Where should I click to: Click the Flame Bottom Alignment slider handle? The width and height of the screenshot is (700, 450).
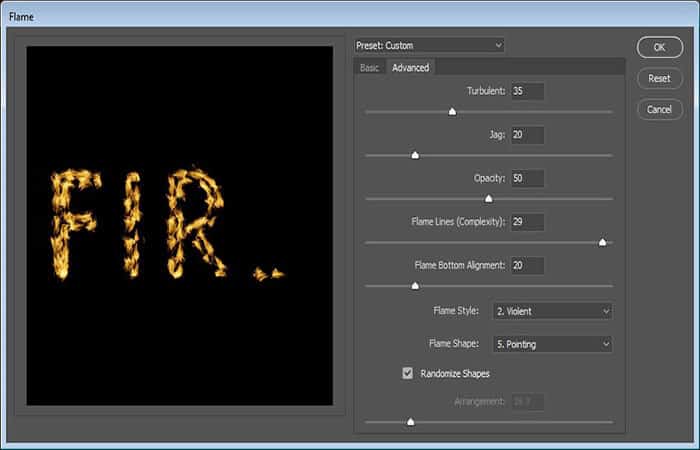coord(415,285)
